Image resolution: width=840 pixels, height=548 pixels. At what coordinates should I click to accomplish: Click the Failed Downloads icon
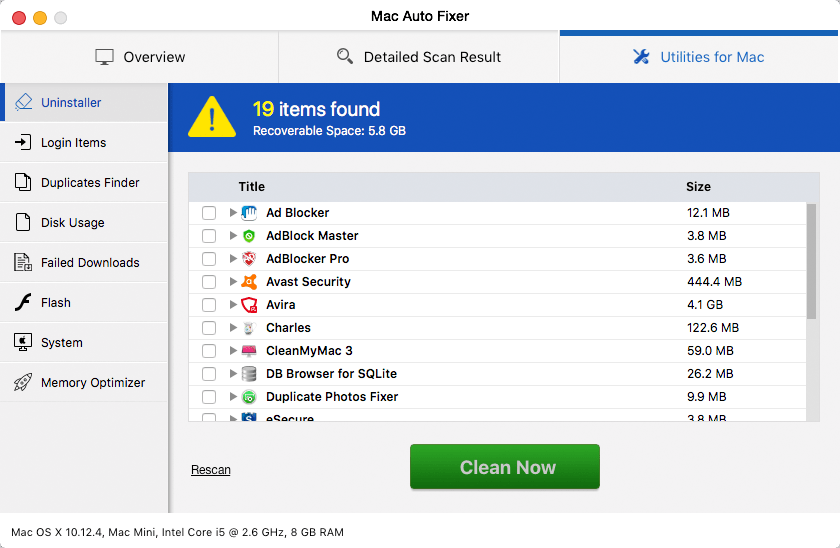pos(22,262)
